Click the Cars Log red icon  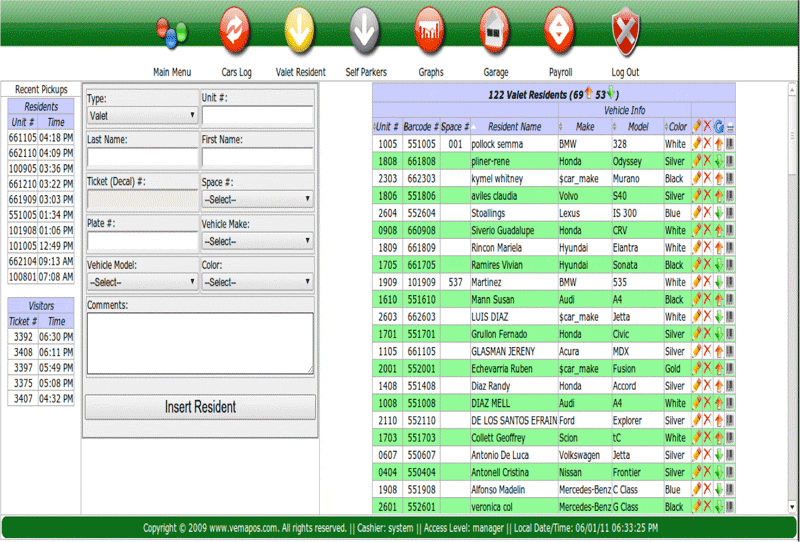[237, 30]
